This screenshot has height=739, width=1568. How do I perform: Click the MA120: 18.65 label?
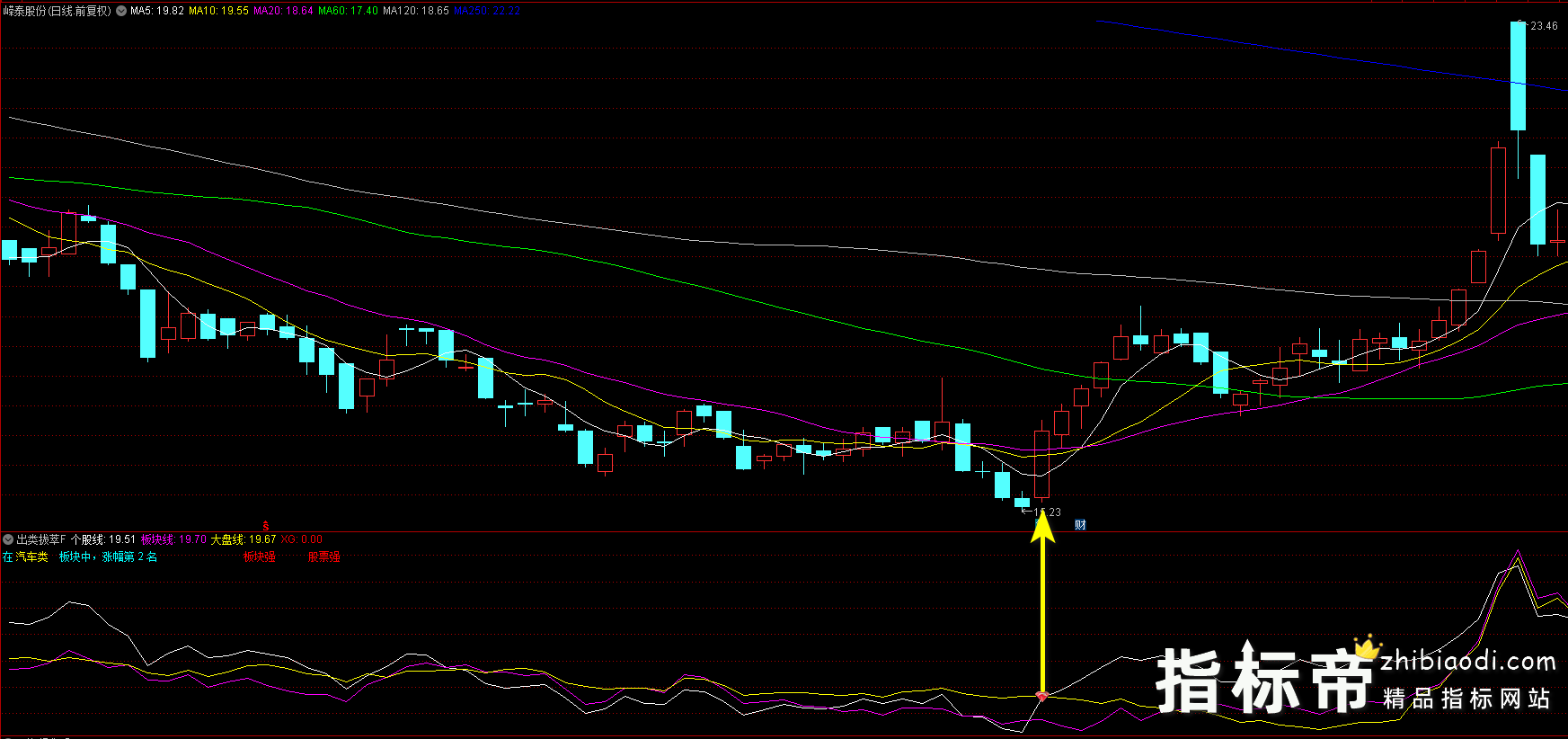click(416, 11)
